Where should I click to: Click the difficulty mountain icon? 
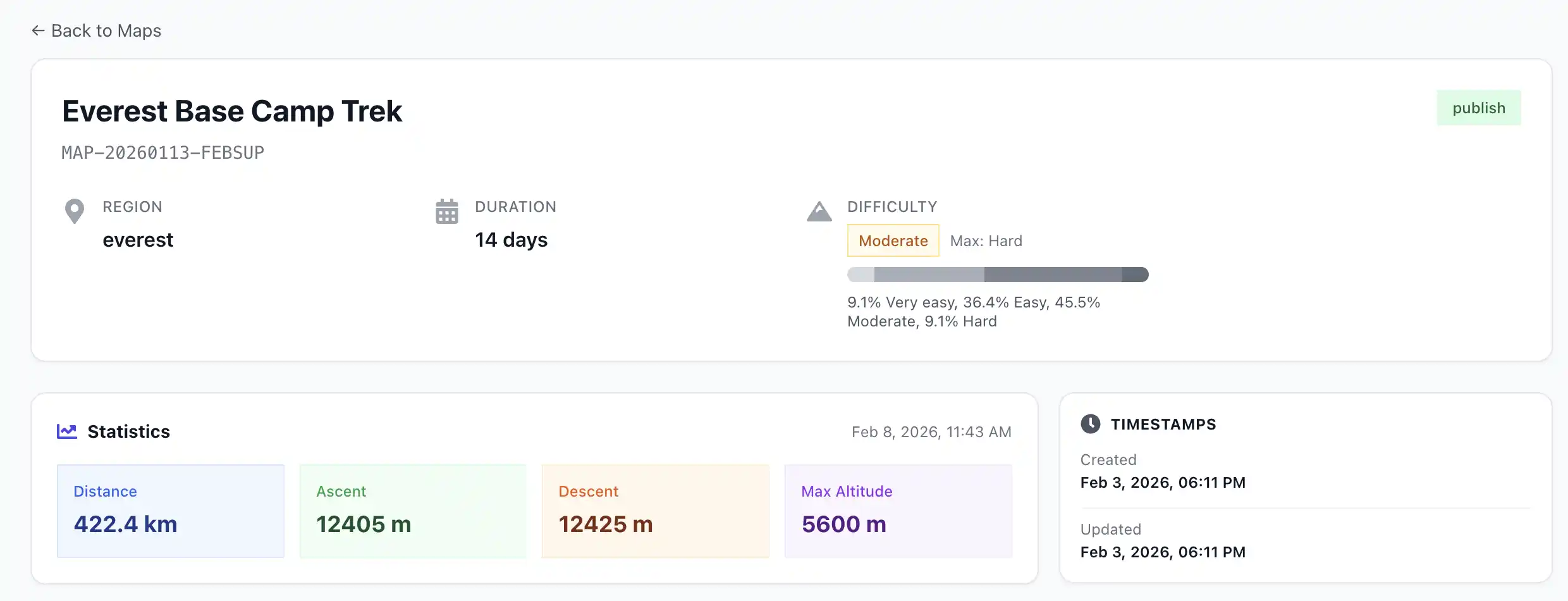(x=819, y=211)
